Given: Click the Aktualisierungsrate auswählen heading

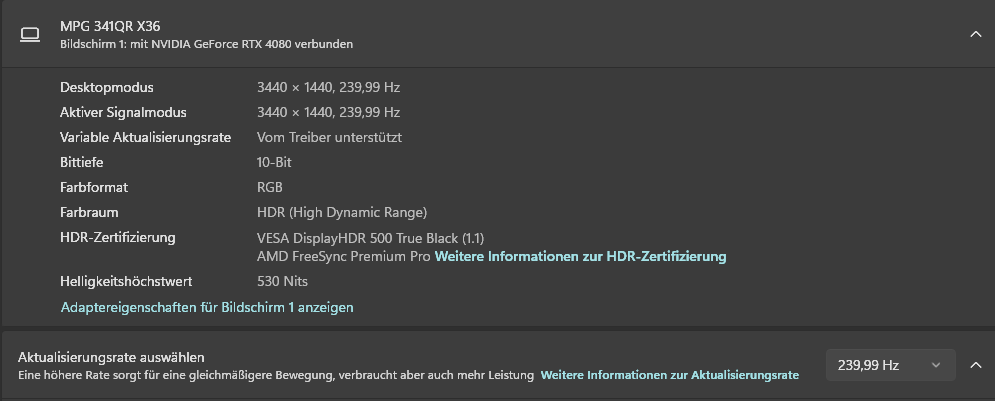Looking at the screenshot, I should (x=111, y=357).
